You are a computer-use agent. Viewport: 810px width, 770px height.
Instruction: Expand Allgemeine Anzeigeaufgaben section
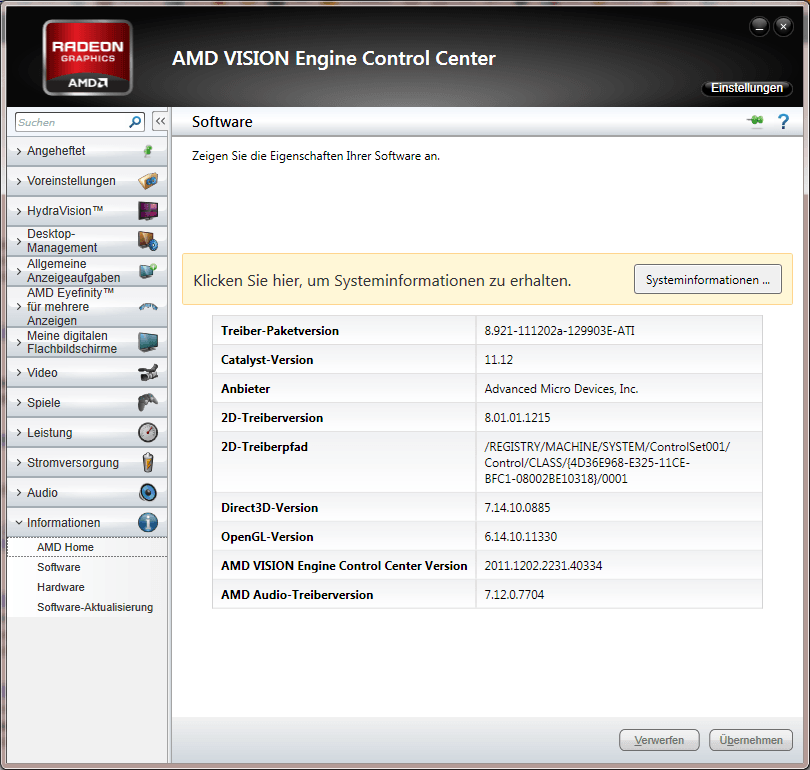click(x=19, y=271)
